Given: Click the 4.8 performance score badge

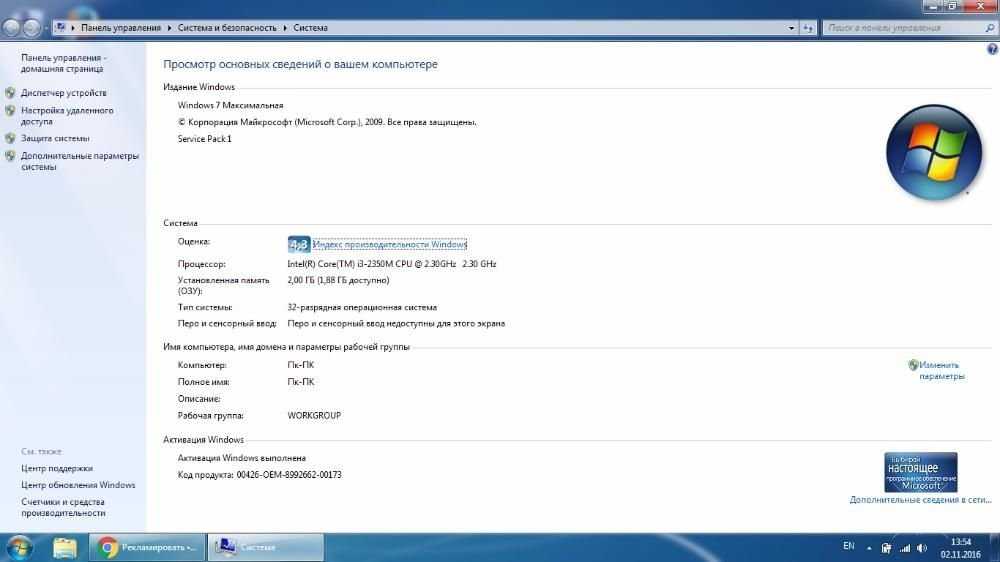Looking at the screenshot, I should pyautogui.click(x=298, y=244).
